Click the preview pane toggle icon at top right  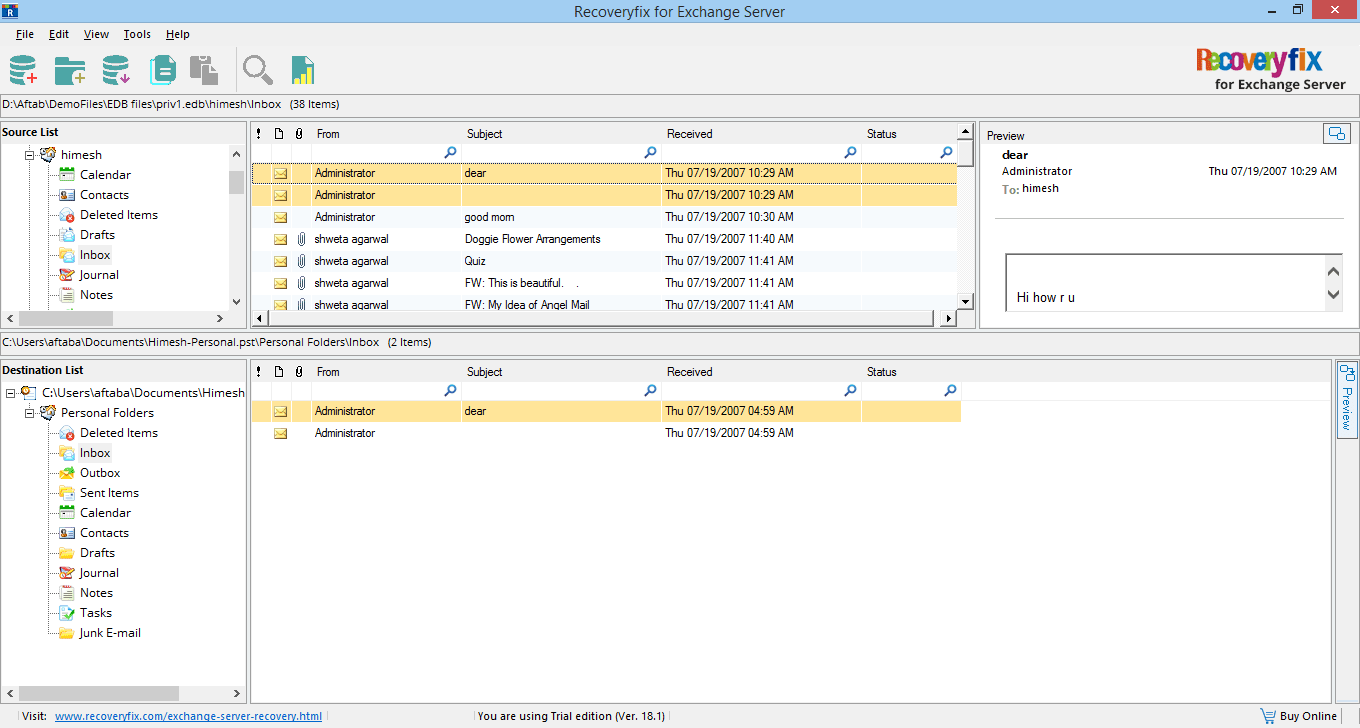[x=1336, y=133]
